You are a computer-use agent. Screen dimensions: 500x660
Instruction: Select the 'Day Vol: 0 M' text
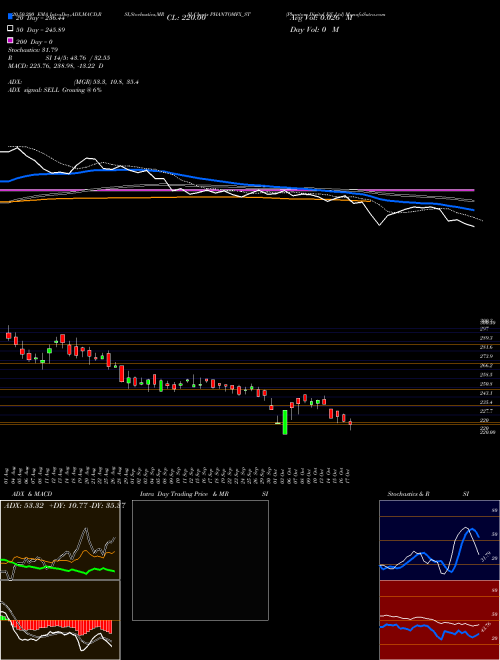point(314,29)
